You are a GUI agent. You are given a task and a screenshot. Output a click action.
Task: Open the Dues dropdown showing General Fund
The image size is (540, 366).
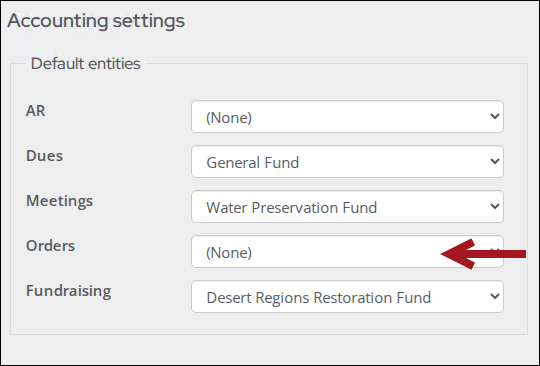[347, 162]
